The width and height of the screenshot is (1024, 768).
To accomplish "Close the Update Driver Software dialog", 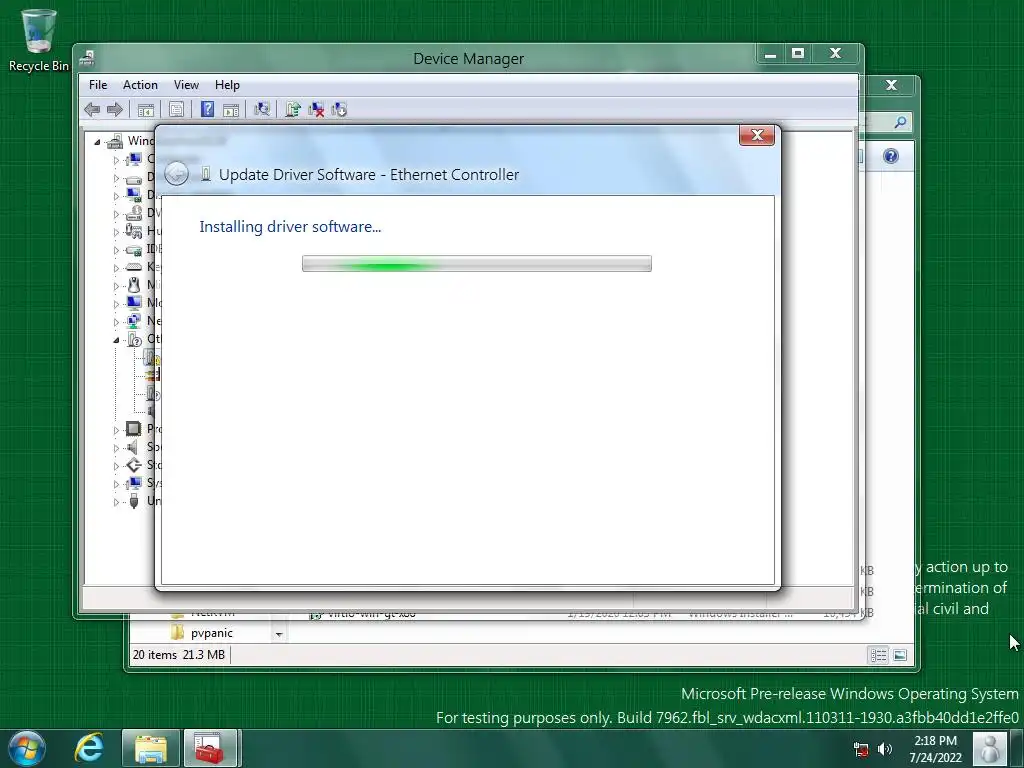I will [757, 135].
